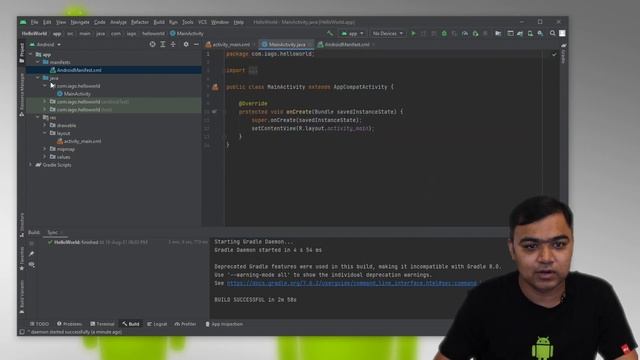Screen dimensions: 640x360
Task: Click the Project Structure icon in toolbar
Action: pos(498,33)
